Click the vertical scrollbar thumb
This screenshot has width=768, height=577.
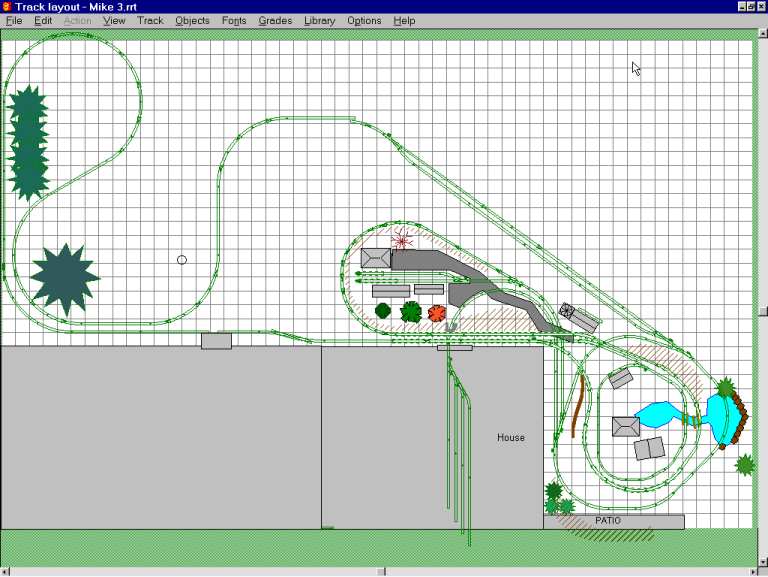763,312
